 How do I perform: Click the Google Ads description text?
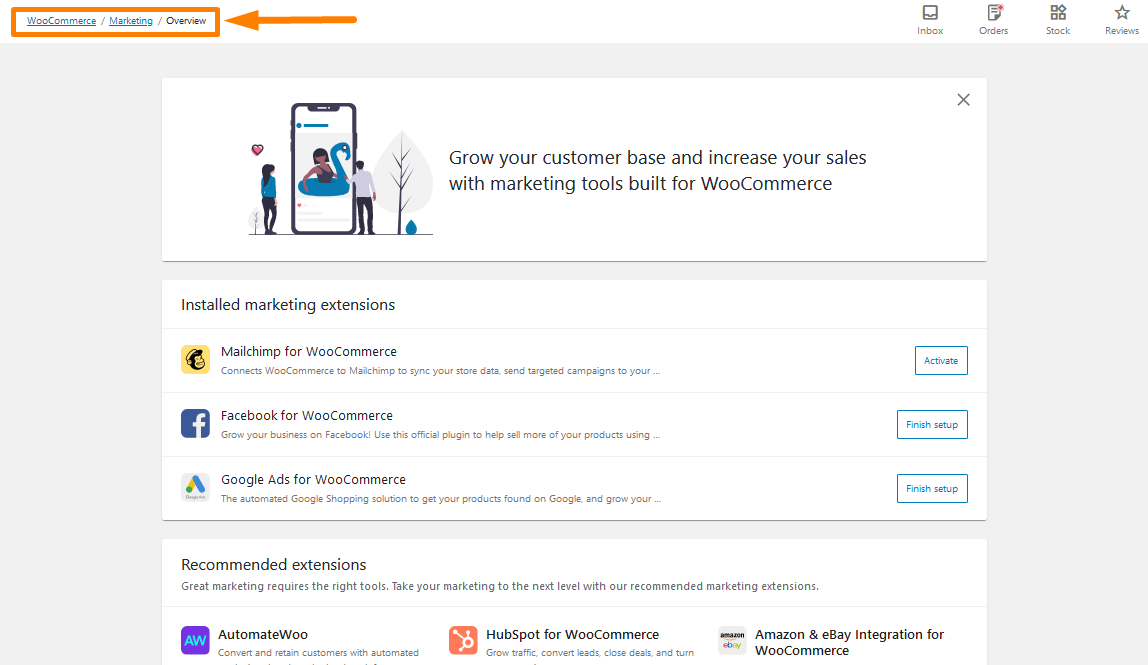click(x=441, y=499)
